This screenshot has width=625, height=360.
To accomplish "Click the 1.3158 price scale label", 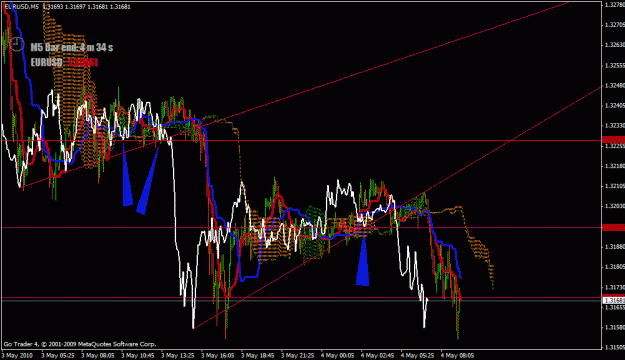I will tap(614, 327).
